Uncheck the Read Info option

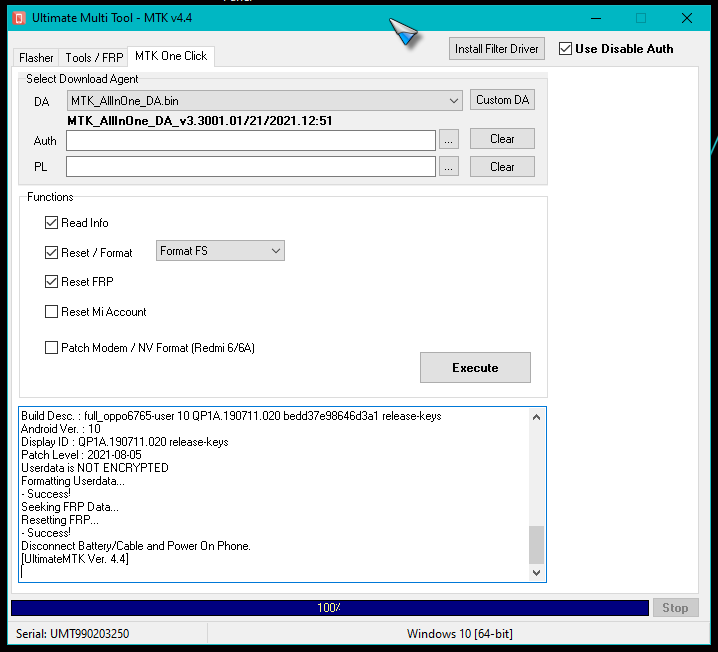52,223
